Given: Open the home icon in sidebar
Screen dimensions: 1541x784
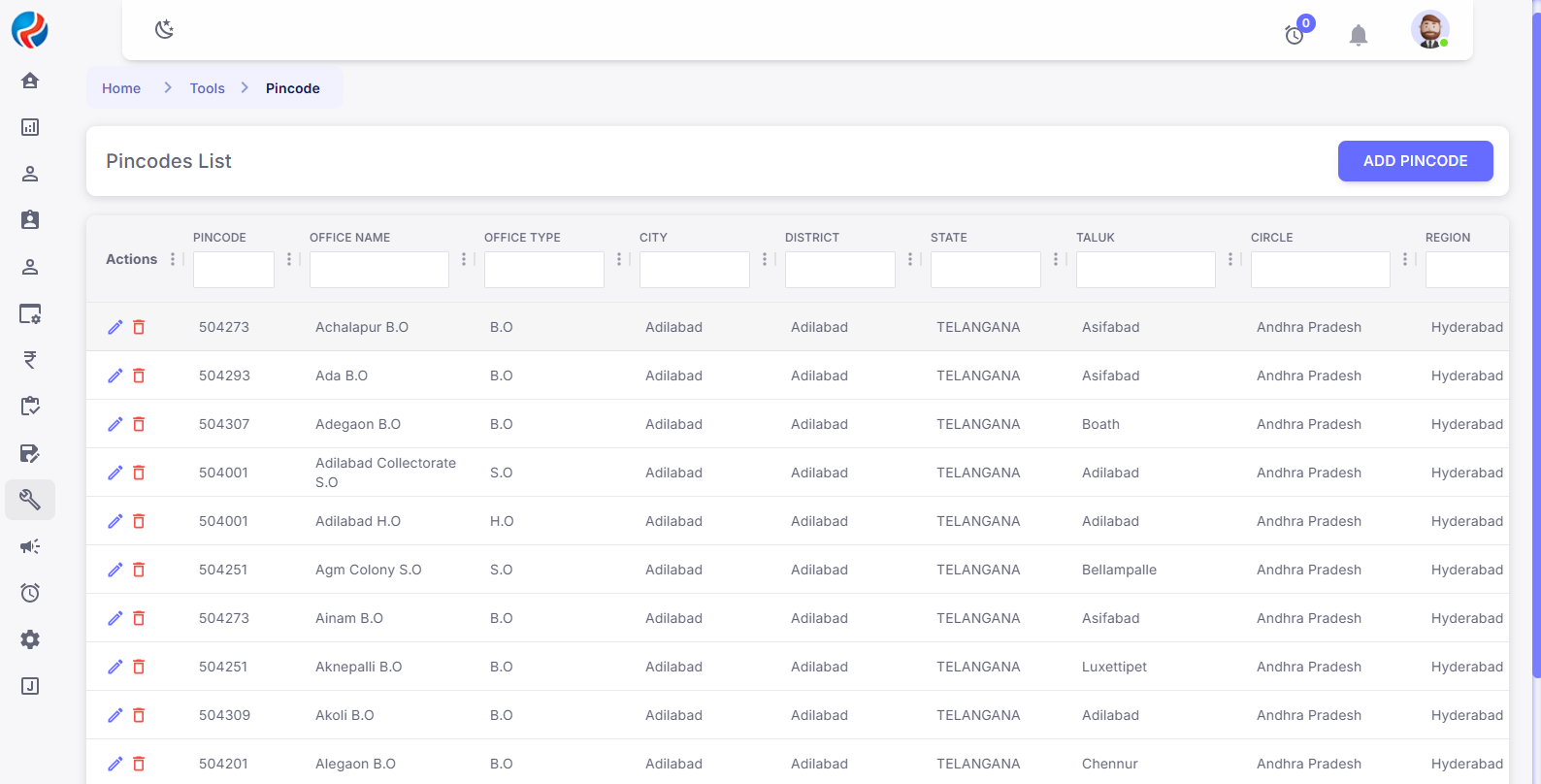Looking at the screenshot, I should click(x=30, y=81).
